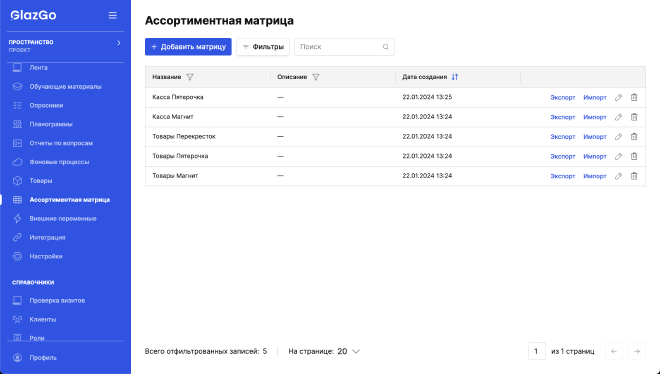The width and height of the screenshot is (660, 374).
Task: Click Импорт for Товары Пятерочка
Action: point(595,156)
